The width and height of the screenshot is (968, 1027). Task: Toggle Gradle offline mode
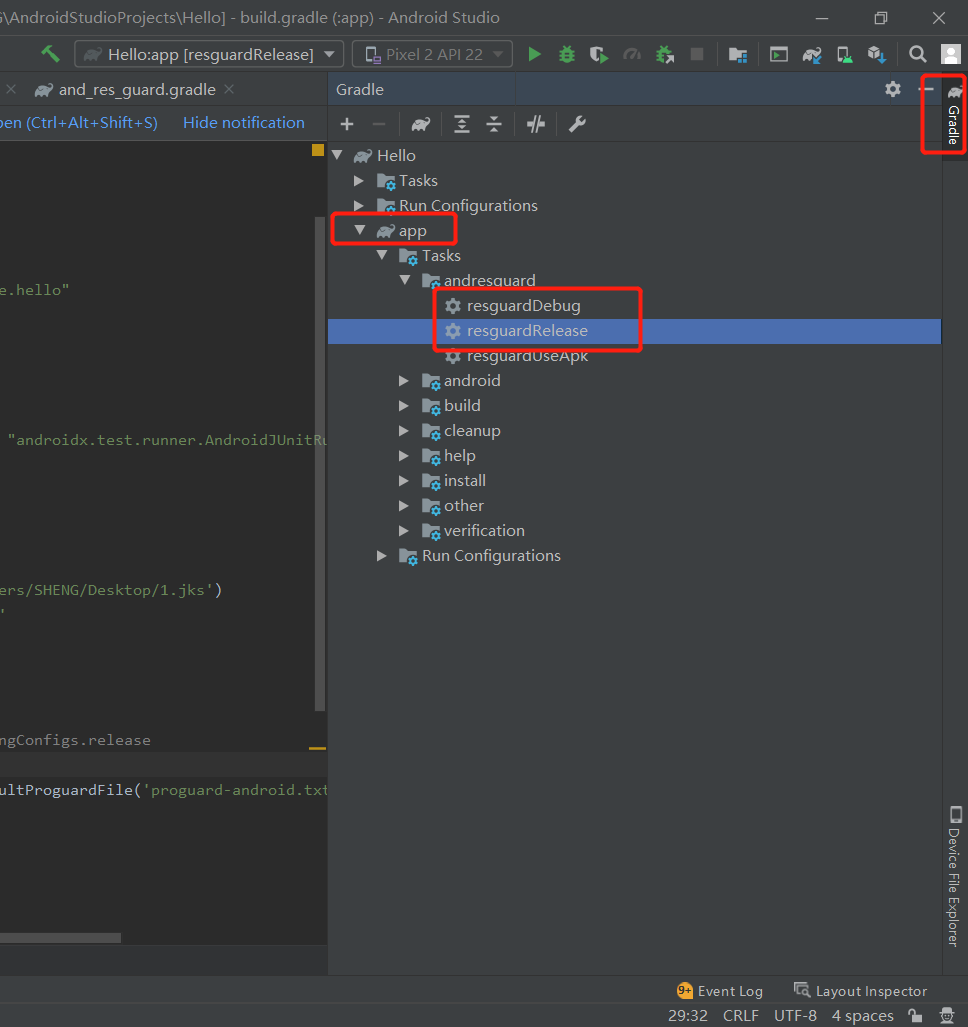pyautogui.click(x=536, y=124)
